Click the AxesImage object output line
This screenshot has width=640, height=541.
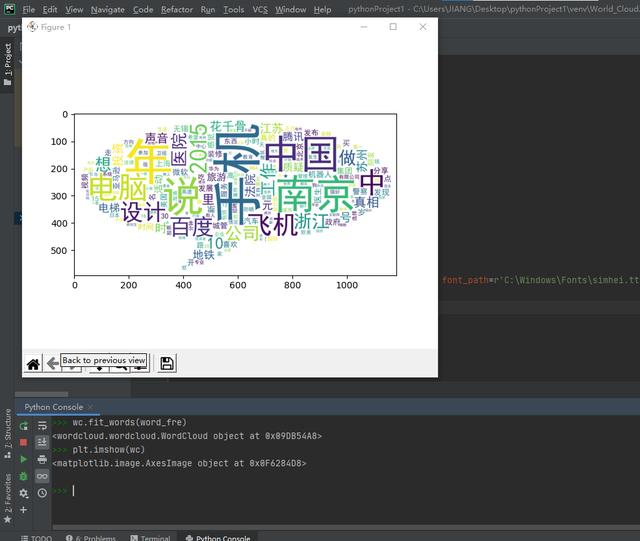click(179, 463)
